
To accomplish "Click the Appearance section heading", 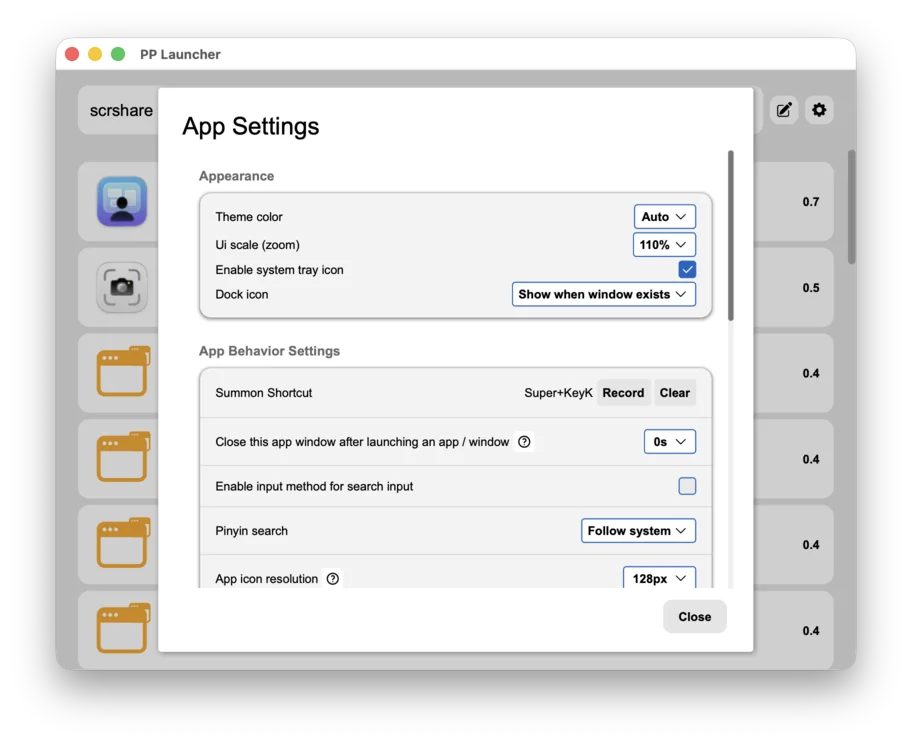I will click(236, 176).
